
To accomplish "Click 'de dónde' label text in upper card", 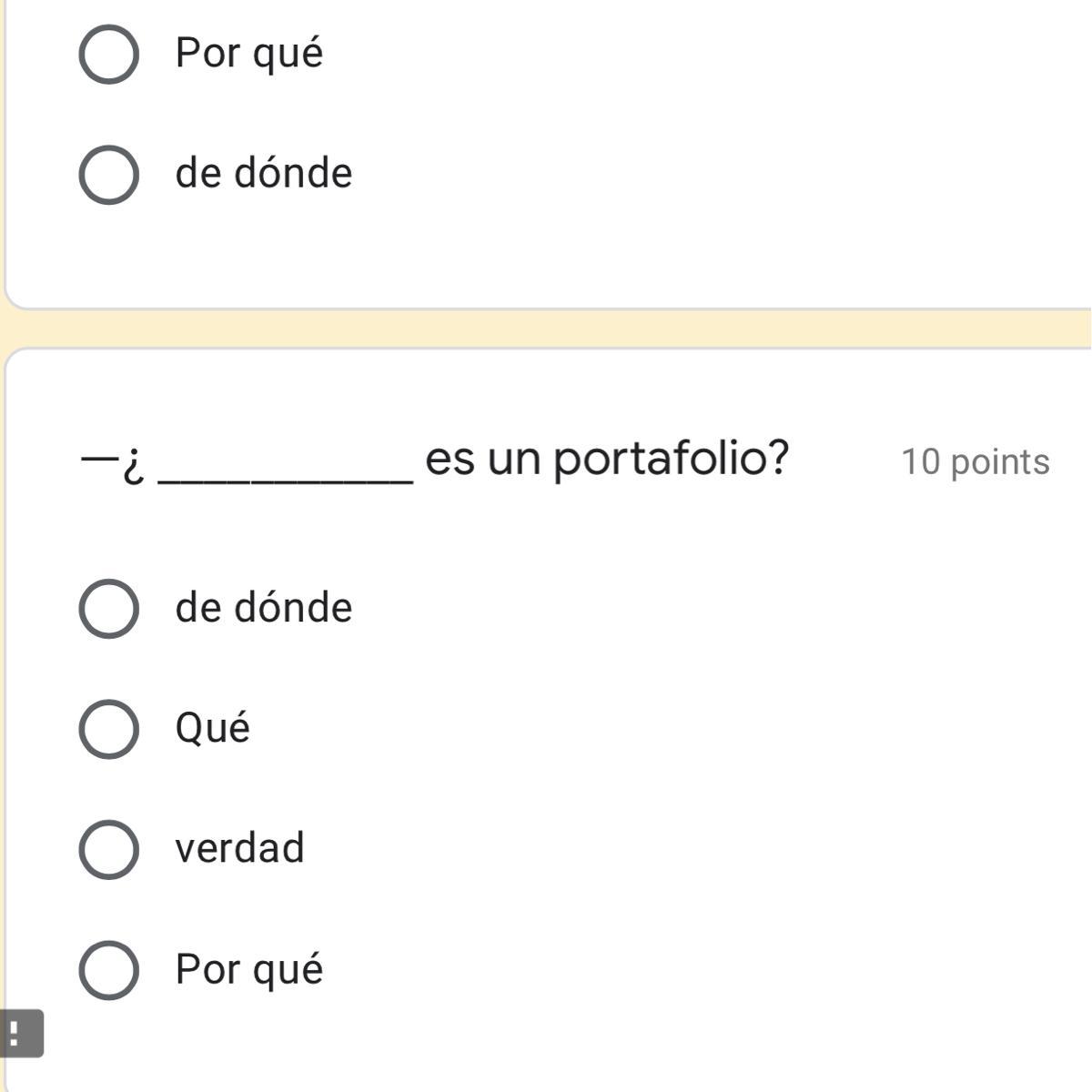I will (263, 173).
